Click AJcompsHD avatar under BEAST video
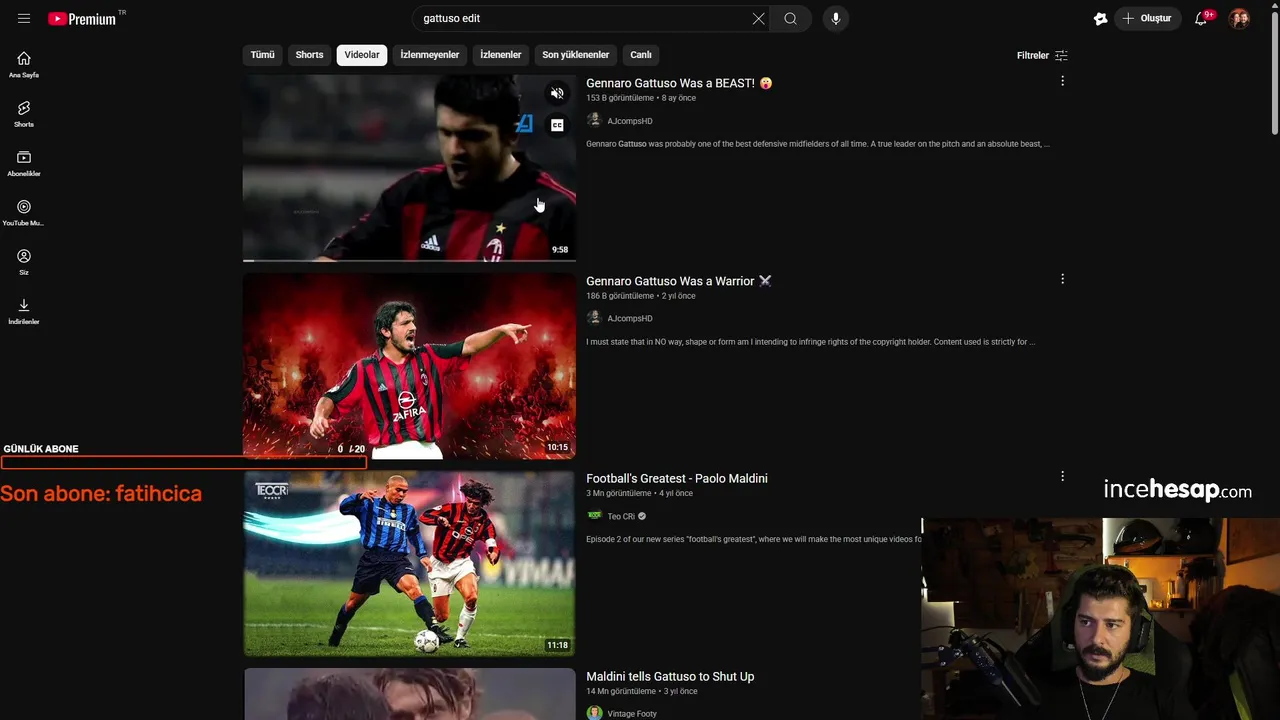Viewport: 1280px width, 720px height. pyautogui.click(x=594, y=120)
